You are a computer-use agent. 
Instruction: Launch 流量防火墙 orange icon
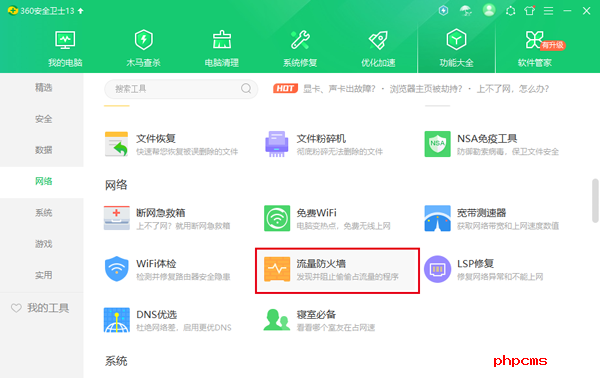click(x=277, y=269)
